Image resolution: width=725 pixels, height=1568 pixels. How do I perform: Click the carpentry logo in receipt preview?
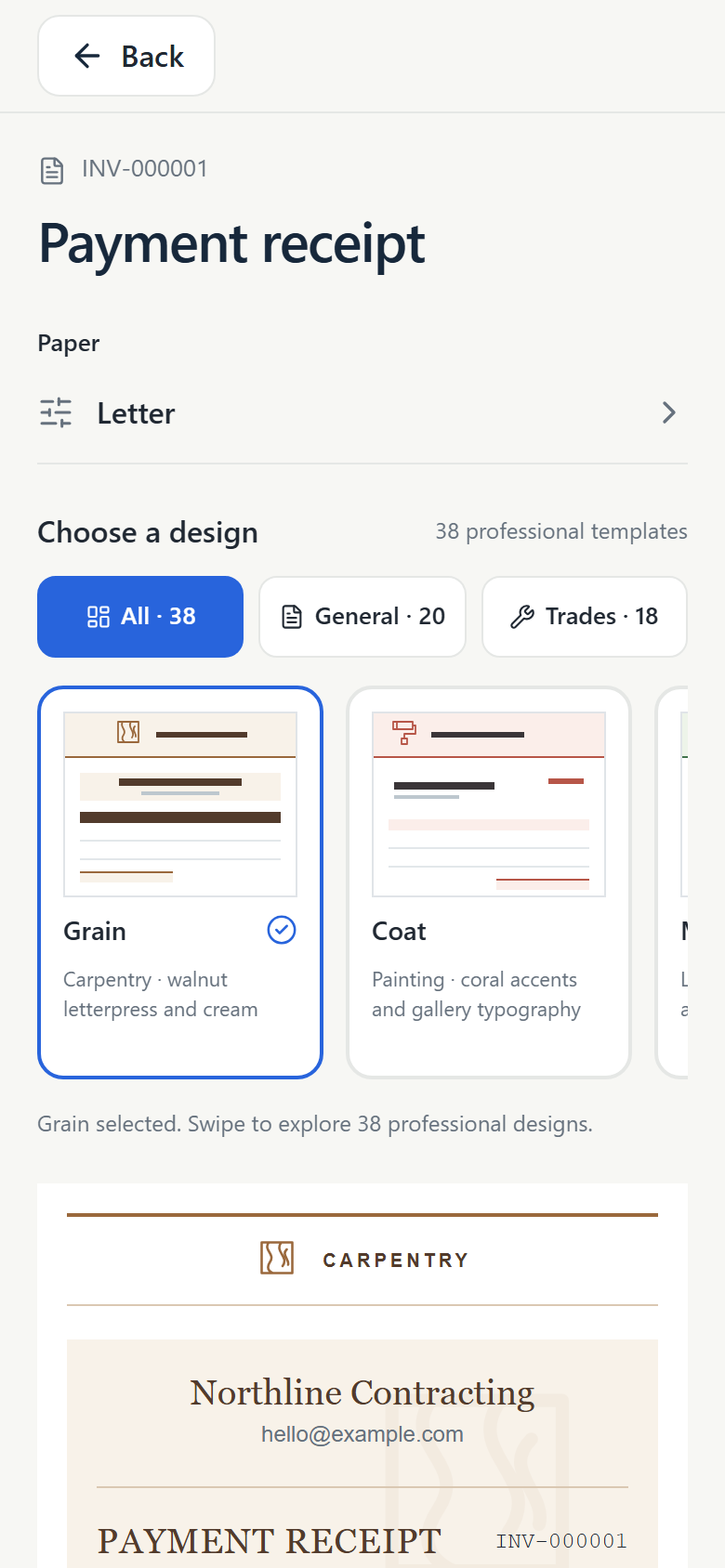[x=277, y=1258]
